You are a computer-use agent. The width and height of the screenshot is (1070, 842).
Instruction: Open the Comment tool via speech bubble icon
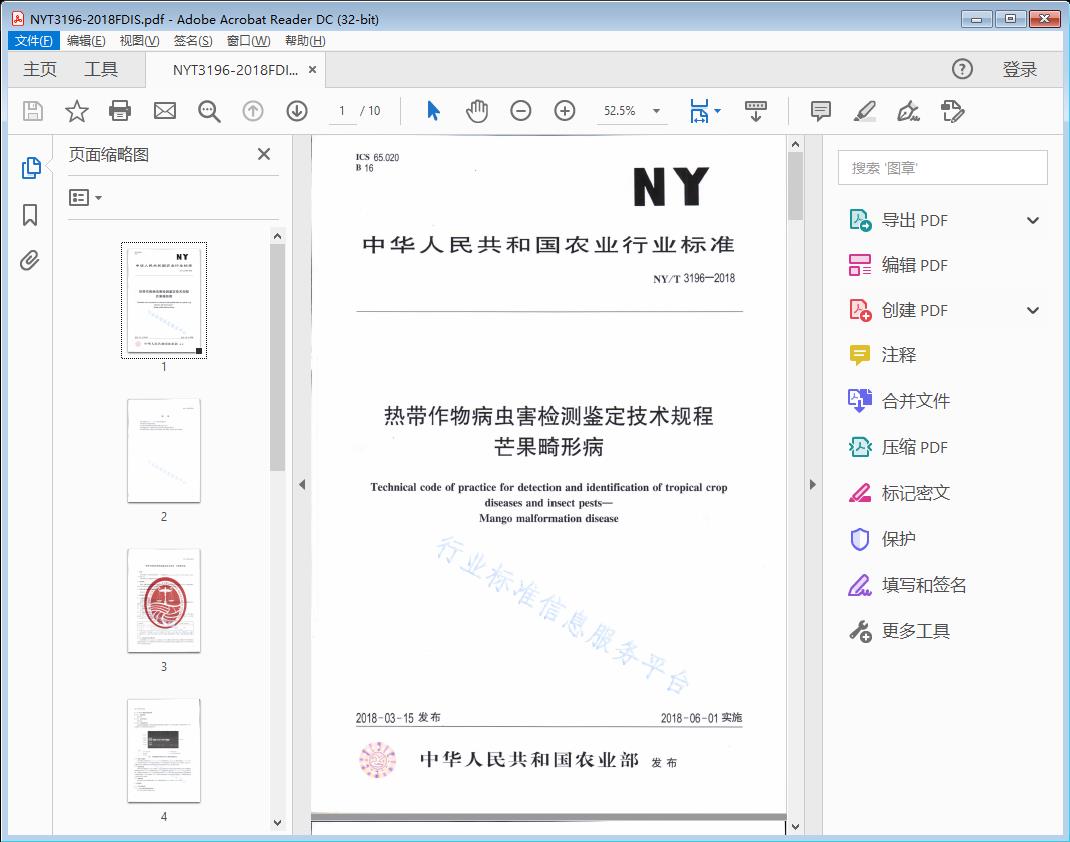(x=820, y=111)
